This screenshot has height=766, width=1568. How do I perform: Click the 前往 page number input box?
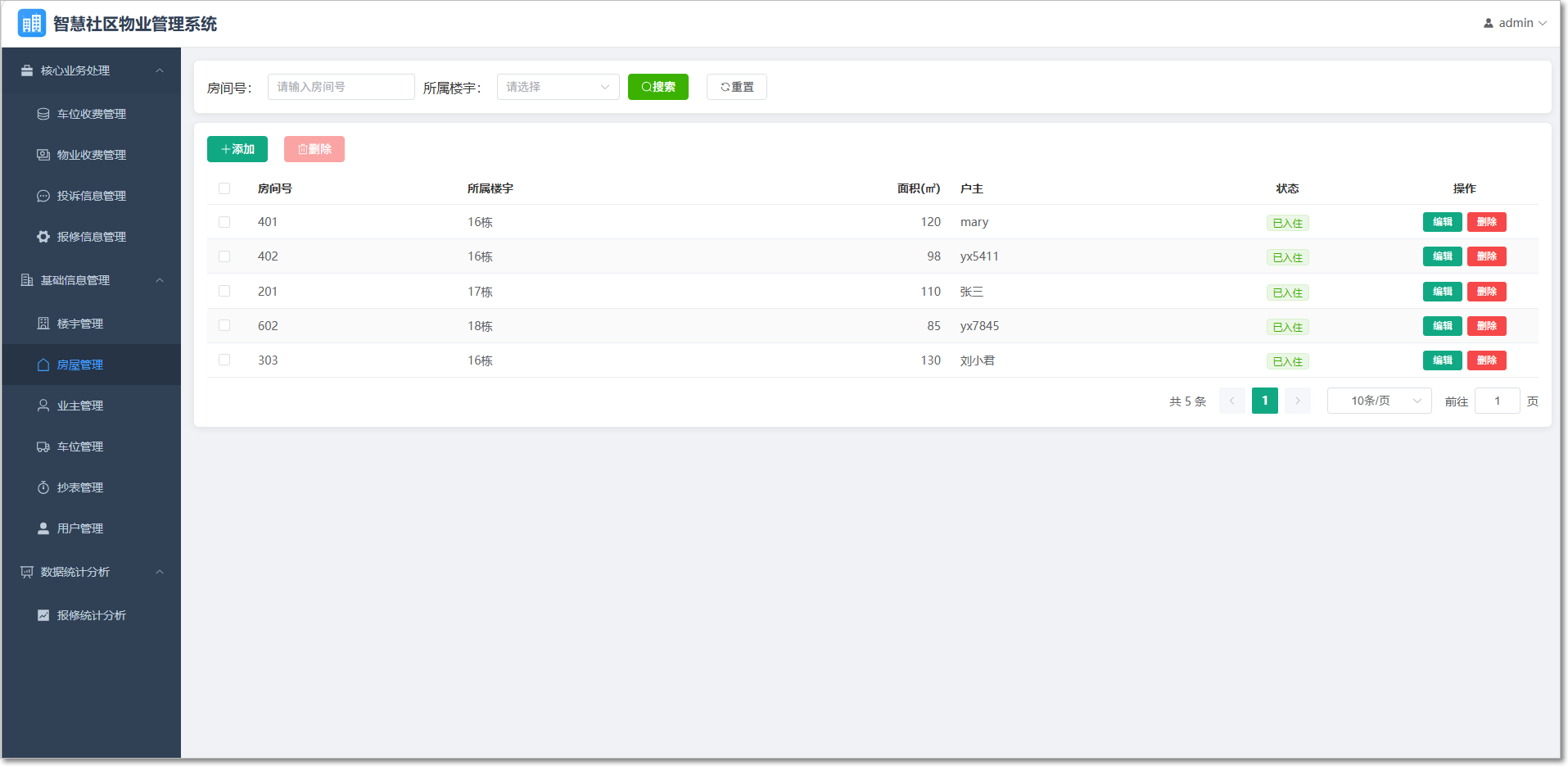(1498, 401)
